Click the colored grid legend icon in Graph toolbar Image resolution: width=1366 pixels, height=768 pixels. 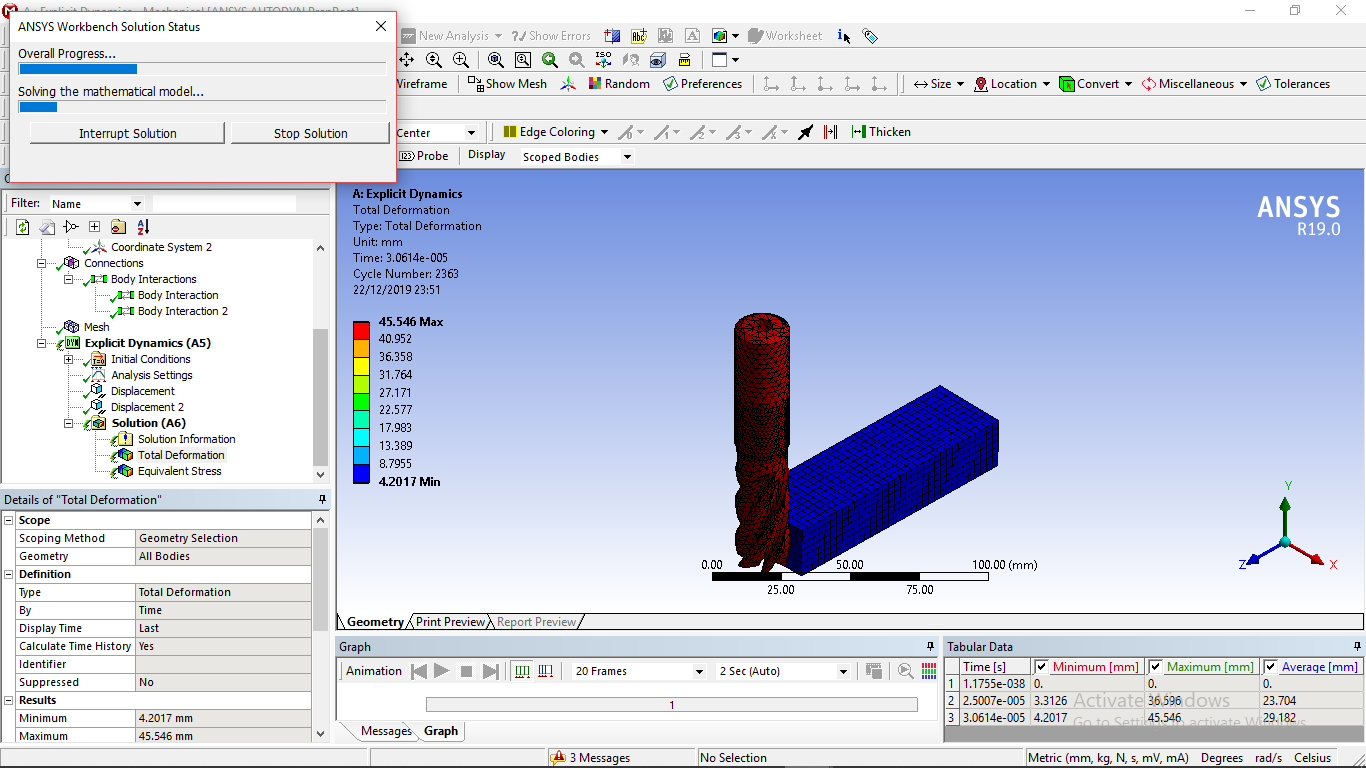pyautogui.click(x=929, y=671)
